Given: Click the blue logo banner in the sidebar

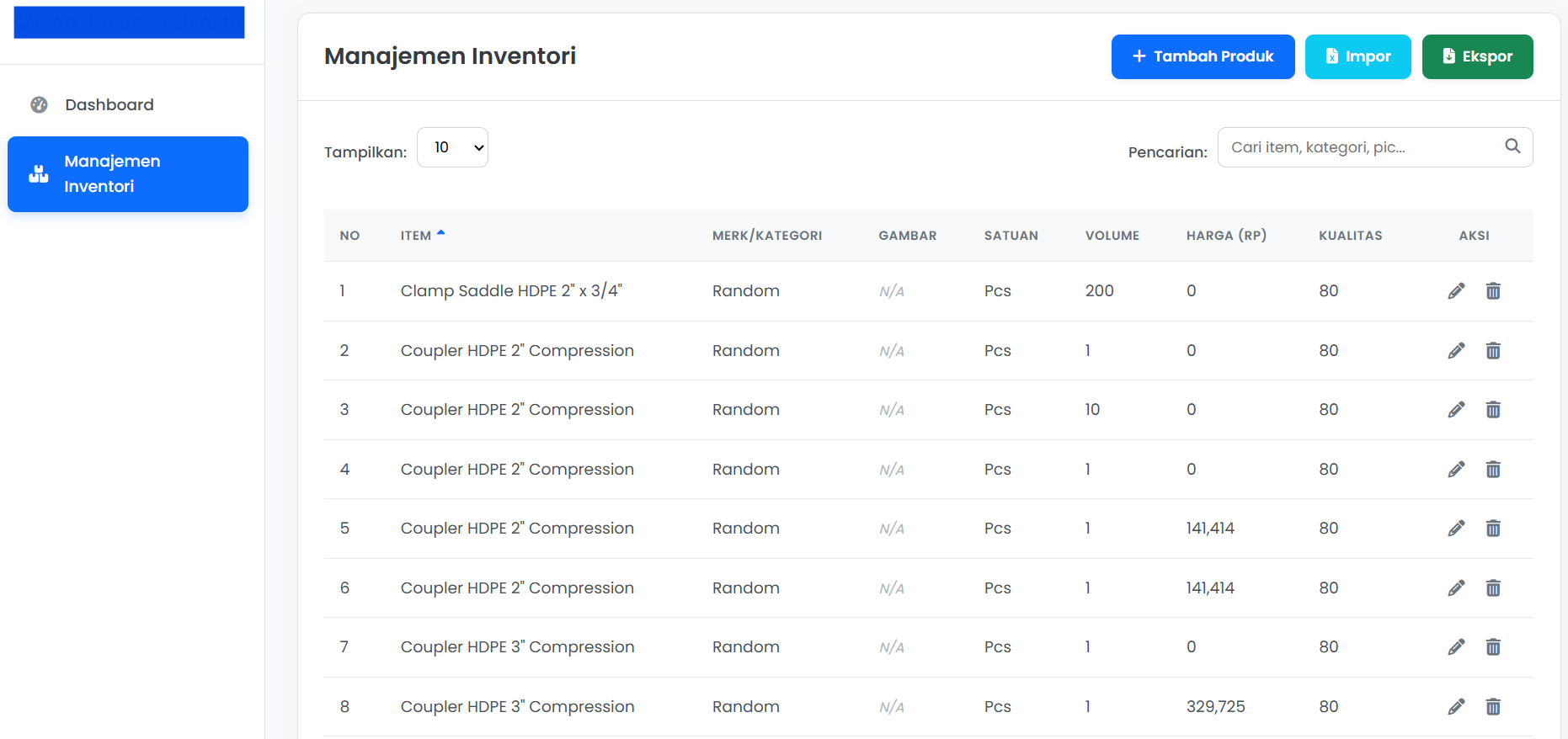Looking at the screenshot, I should click(129, 22).
